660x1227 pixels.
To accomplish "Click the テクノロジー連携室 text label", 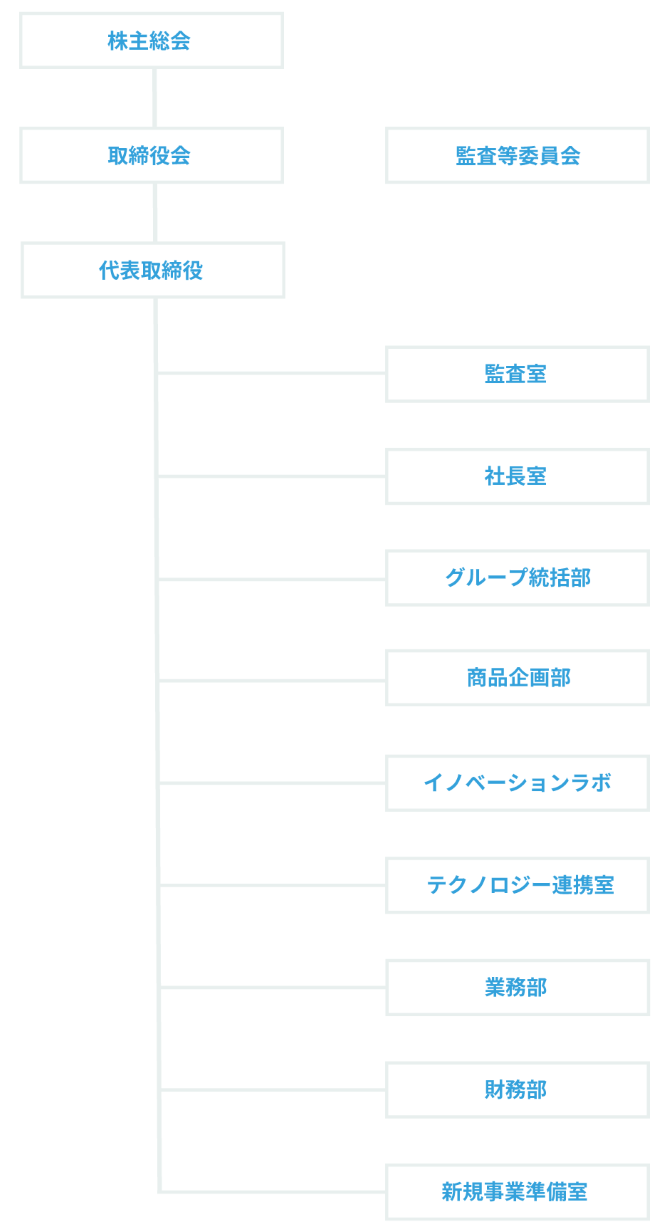I will (x=520, y=885).
